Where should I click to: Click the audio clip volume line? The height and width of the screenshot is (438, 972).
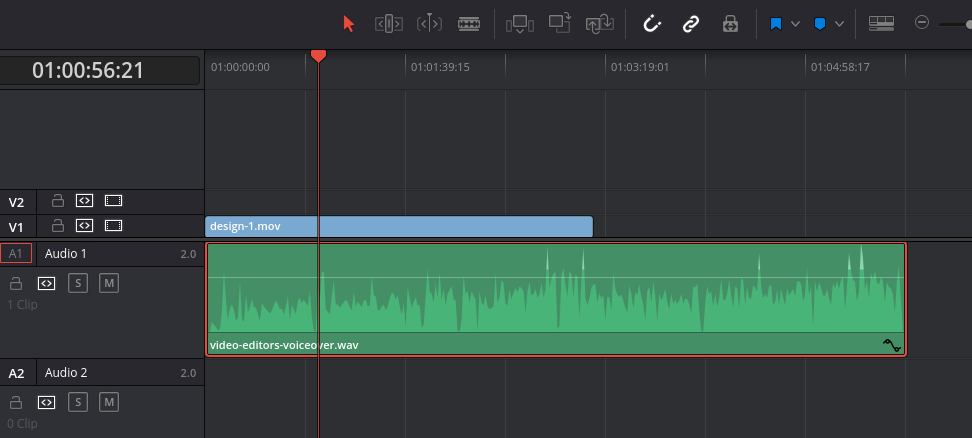coord(556,278)
